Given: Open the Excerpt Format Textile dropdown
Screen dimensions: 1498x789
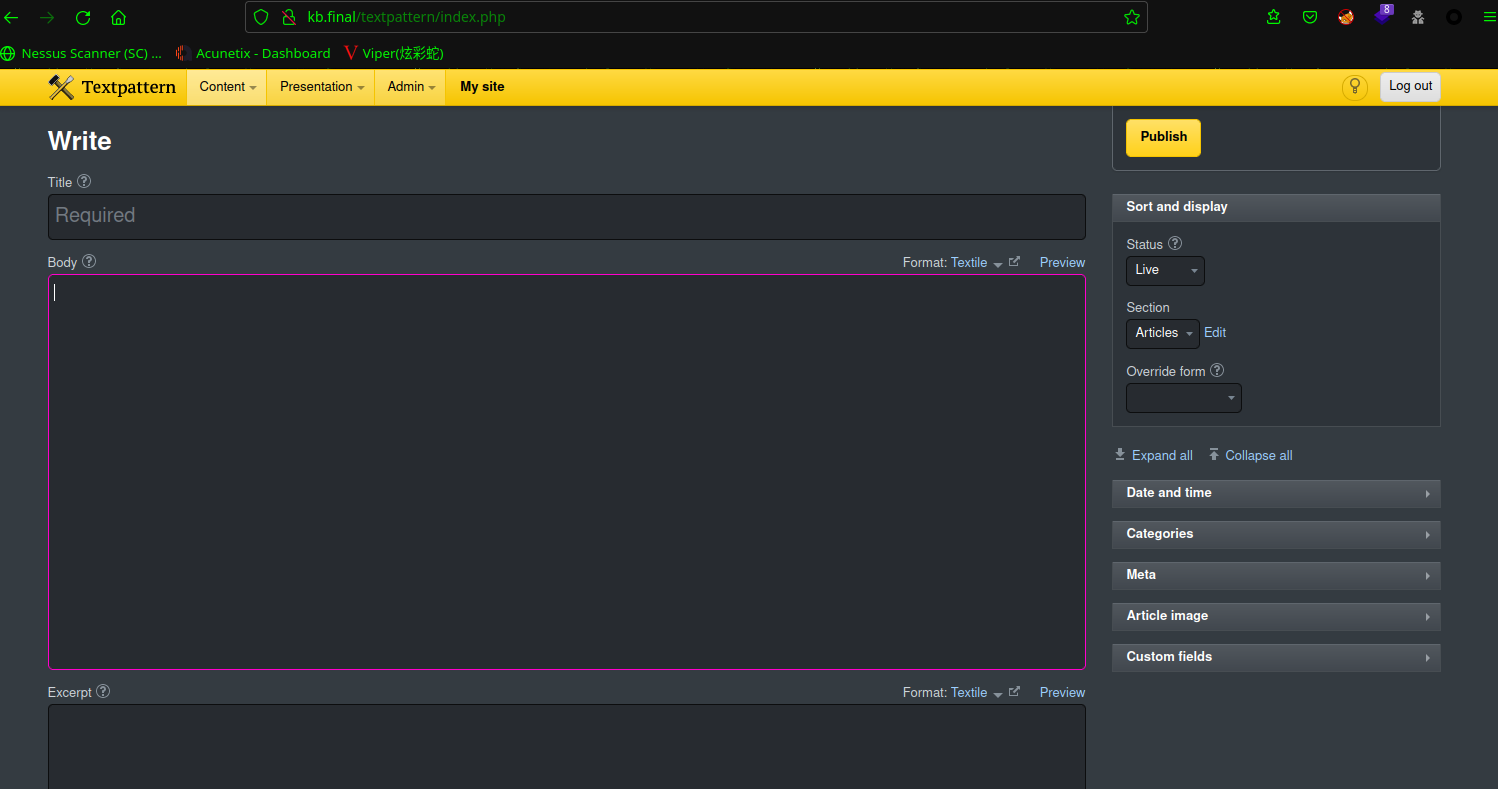Looking at the screenshot, I should pyautogui.click(x=976, y=692).
